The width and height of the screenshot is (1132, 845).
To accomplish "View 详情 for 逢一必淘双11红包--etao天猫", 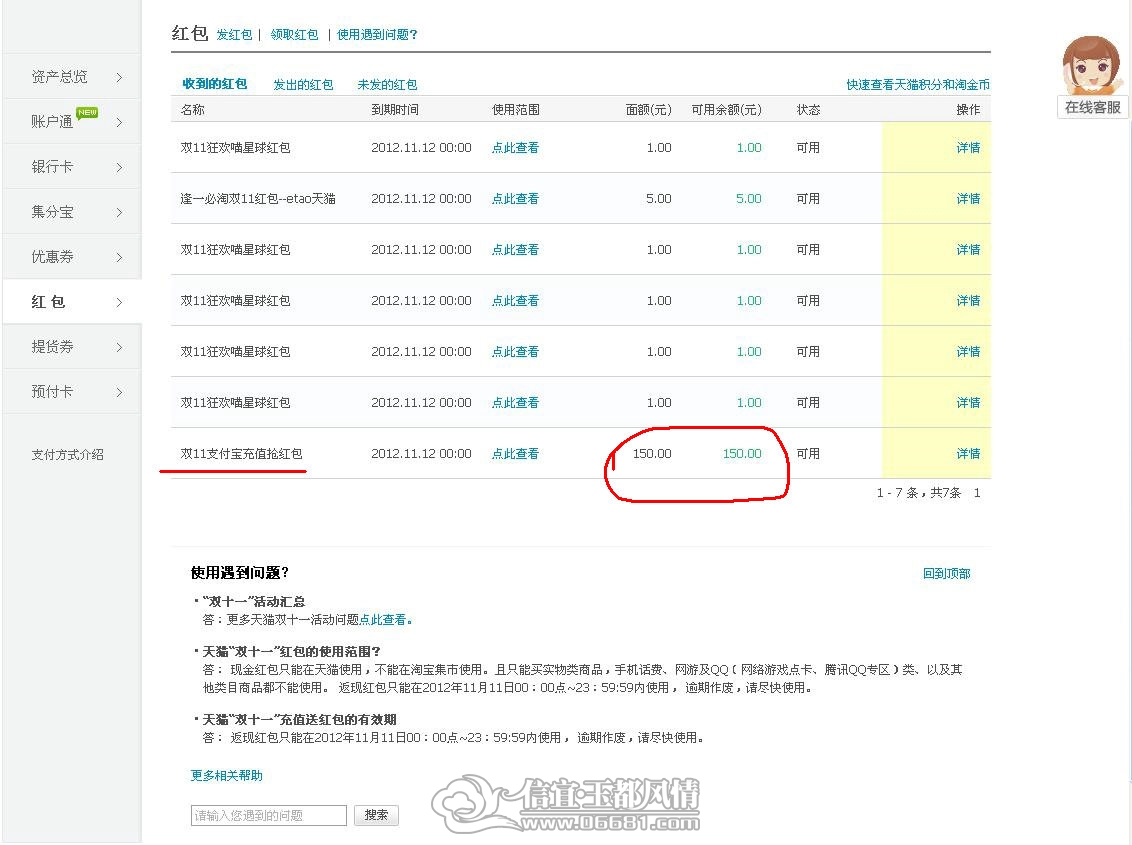I will (968, 199).
